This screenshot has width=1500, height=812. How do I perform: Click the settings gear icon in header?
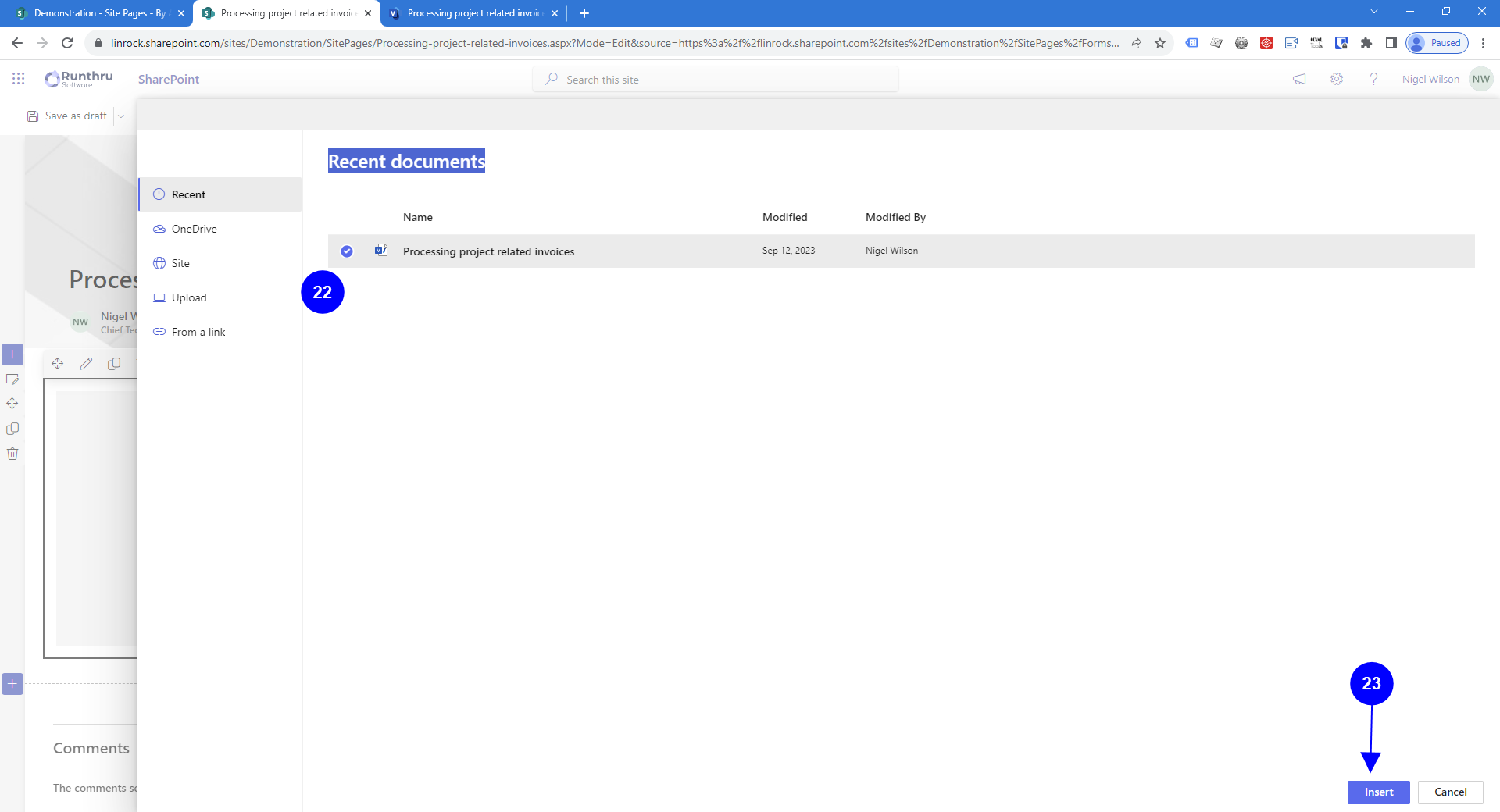pos(1337,79)
